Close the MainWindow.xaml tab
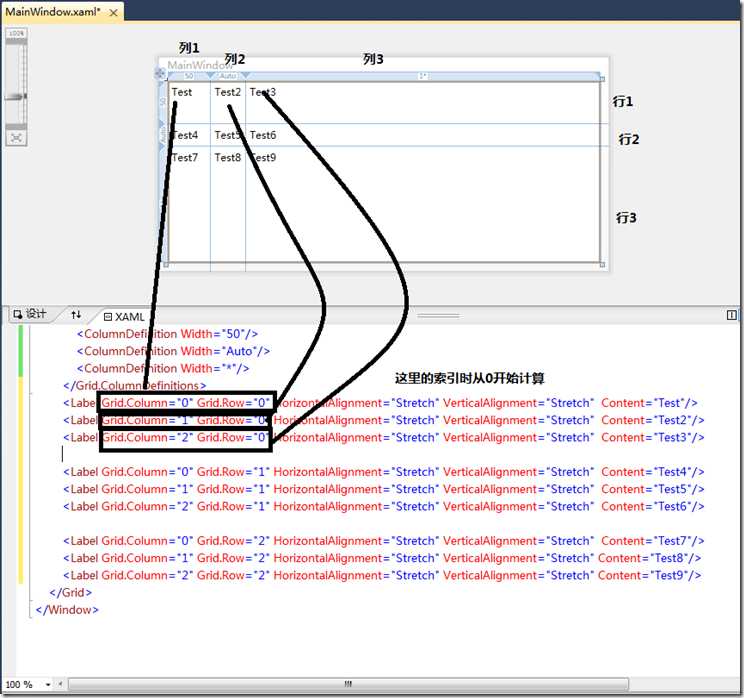744x698 pixels. coord(113,13)
